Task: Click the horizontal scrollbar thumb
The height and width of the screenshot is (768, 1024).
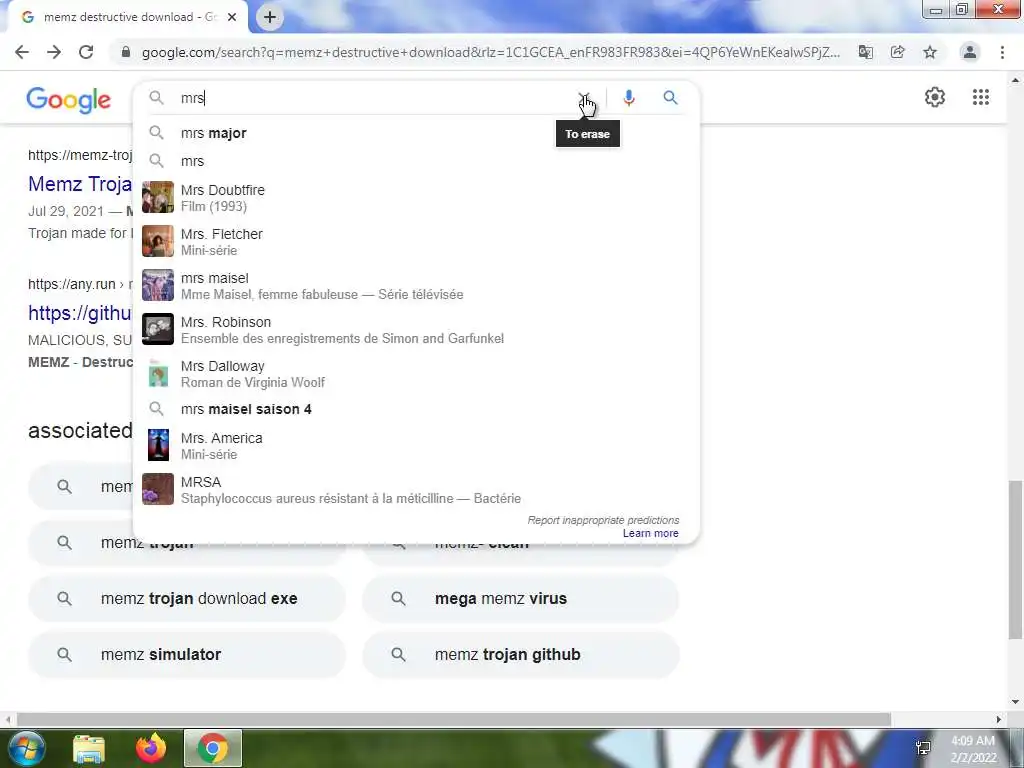Action: point(454,719)
